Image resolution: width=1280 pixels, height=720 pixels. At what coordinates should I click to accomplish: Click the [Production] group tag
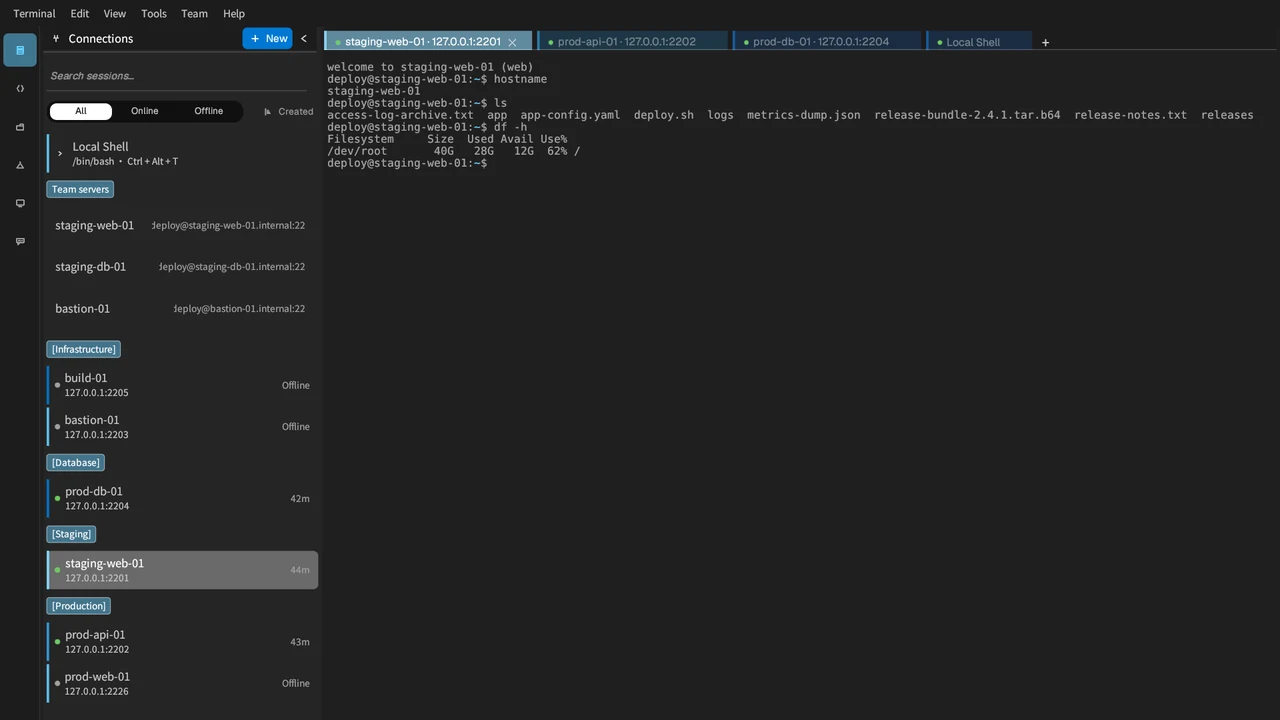point(78,606)
